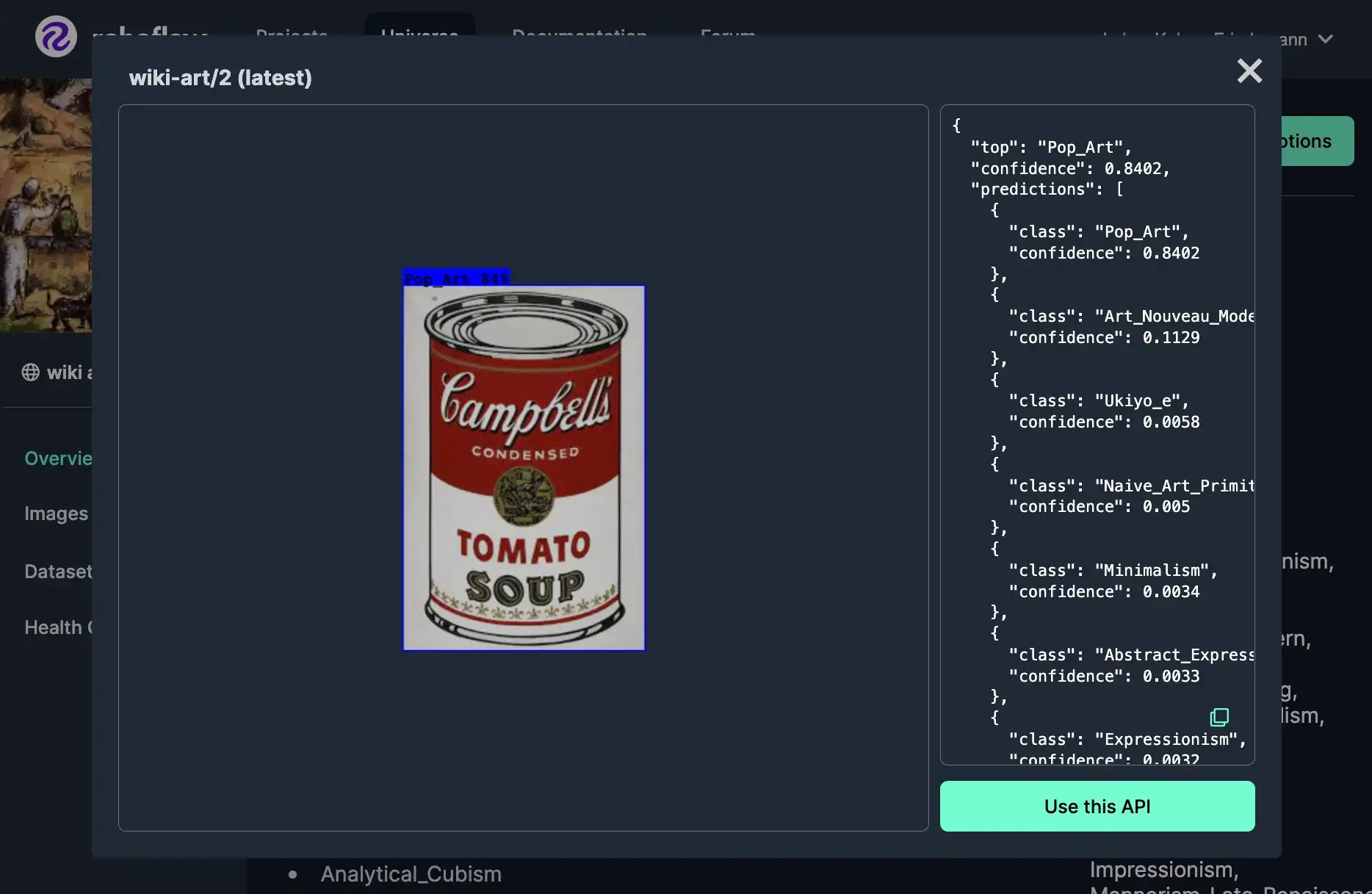Open the Images sidebar tab
Screen dimensions: 1372x894
[56, 513]
